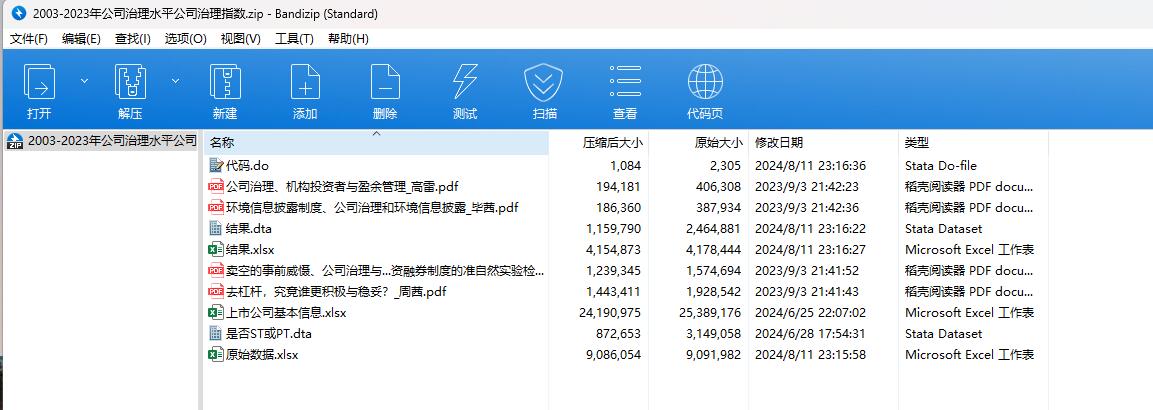Sort by the 类型 column header
1153x410 pixels.
[973, 143]
